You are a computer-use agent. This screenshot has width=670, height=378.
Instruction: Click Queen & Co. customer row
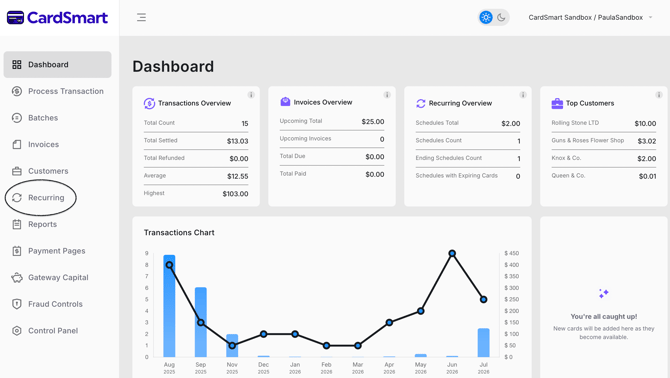click(x=603, y=176)
